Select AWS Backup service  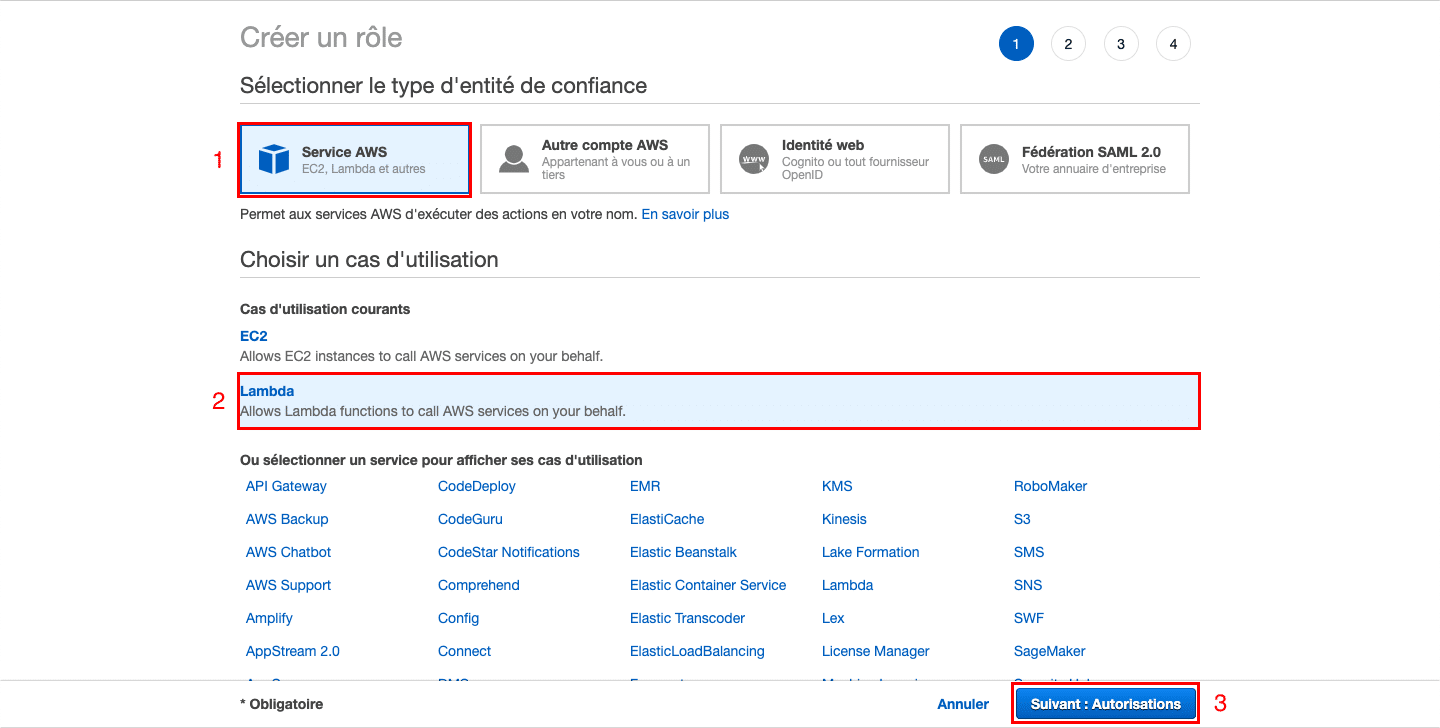pyautogui.click(x=287, y=519)
